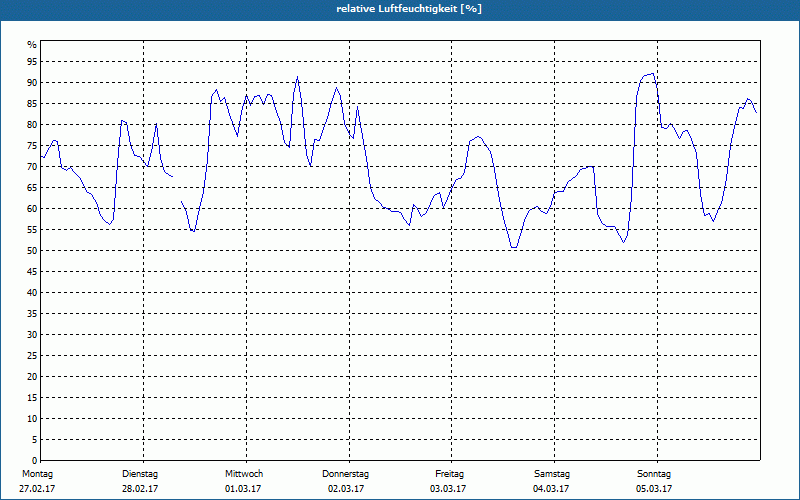The width and height of the screenshot is (800, 500).
Task: Click the y-axis value 30
Action: point(32,335)
